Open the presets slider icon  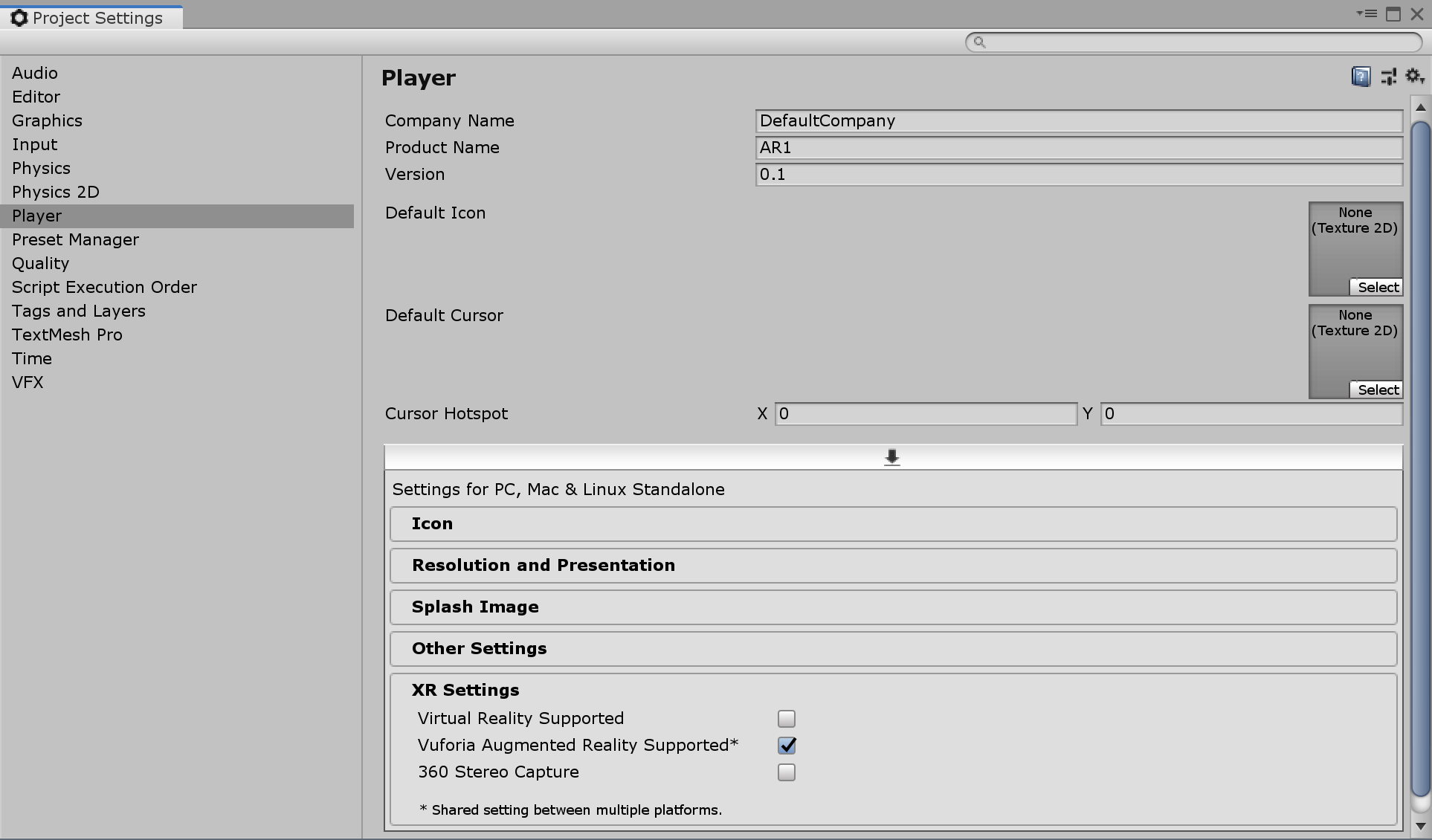(1388, 77)
